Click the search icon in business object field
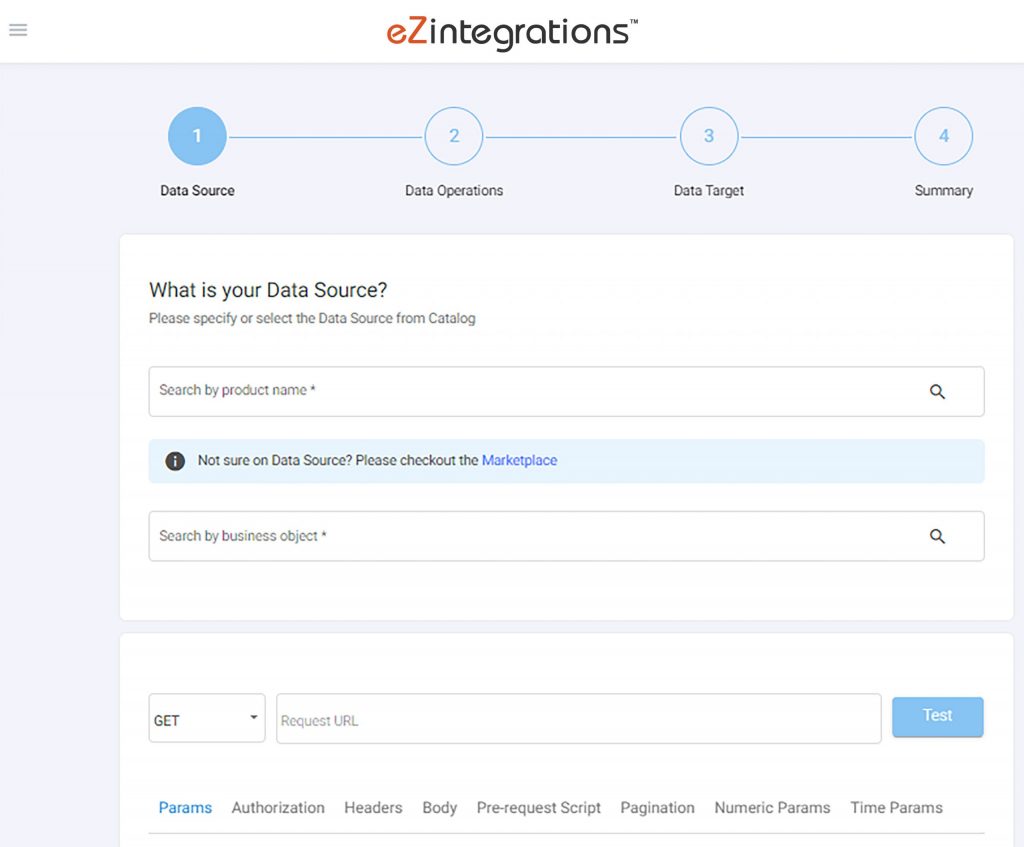1024x847 pixels. click(937, 537)
